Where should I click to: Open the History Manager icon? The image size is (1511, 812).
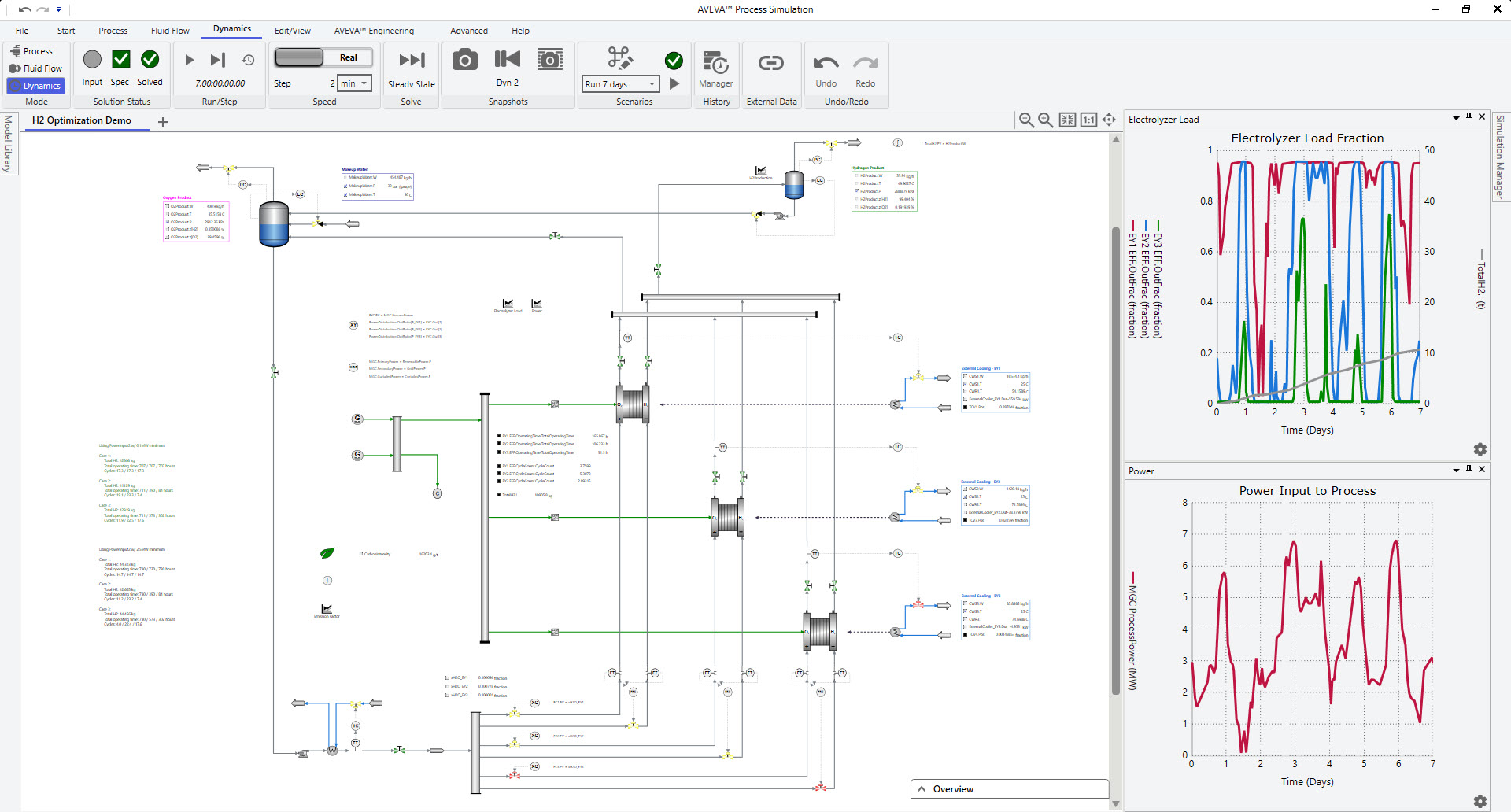tap(715, 63)
